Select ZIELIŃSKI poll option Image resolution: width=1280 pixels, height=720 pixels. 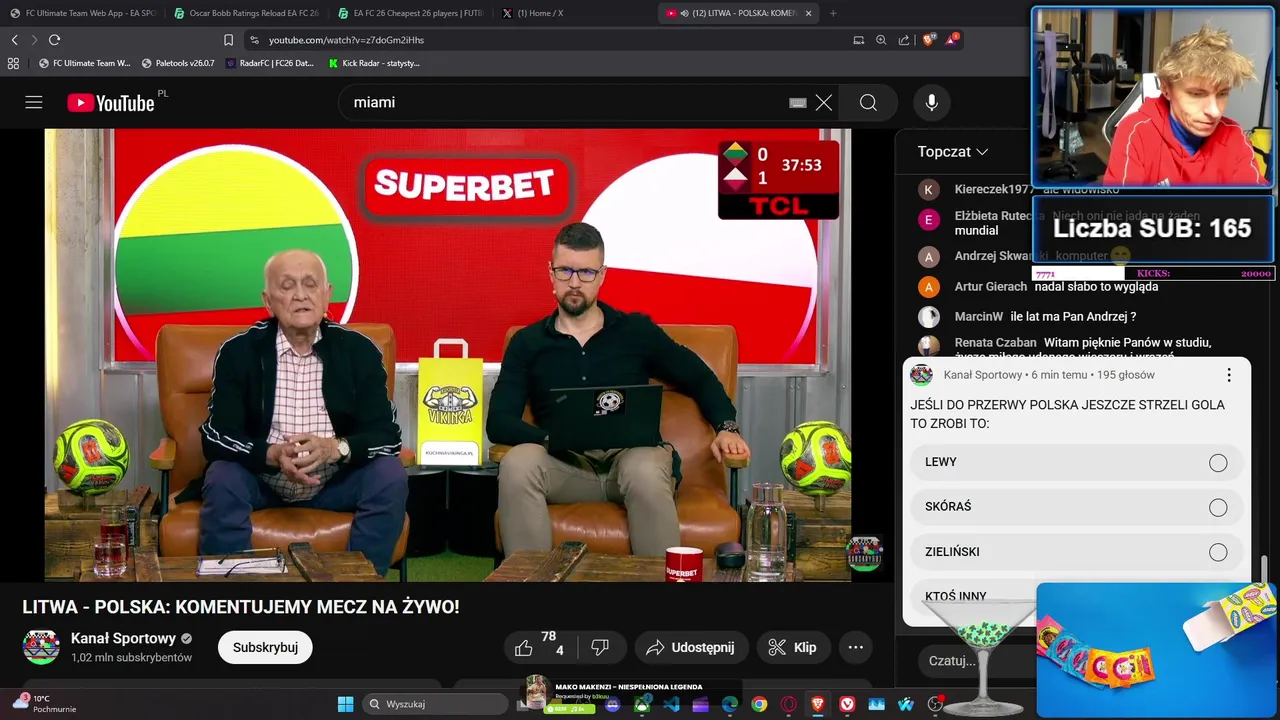pos(1076,552)
